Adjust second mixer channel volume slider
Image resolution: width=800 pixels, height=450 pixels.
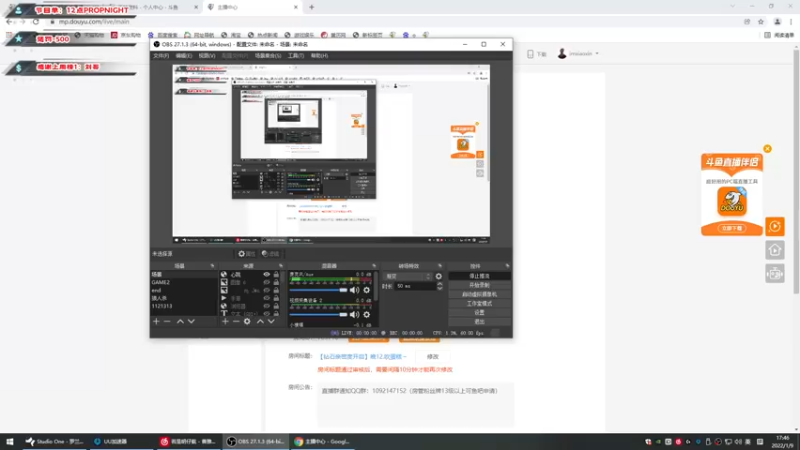tap(319, 314)
